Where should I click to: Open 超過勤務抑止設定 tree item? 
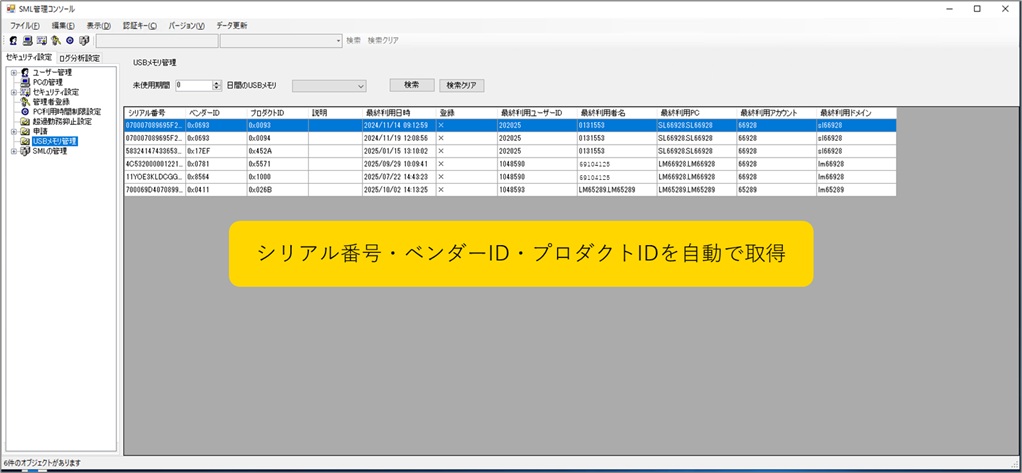point(61,121)
